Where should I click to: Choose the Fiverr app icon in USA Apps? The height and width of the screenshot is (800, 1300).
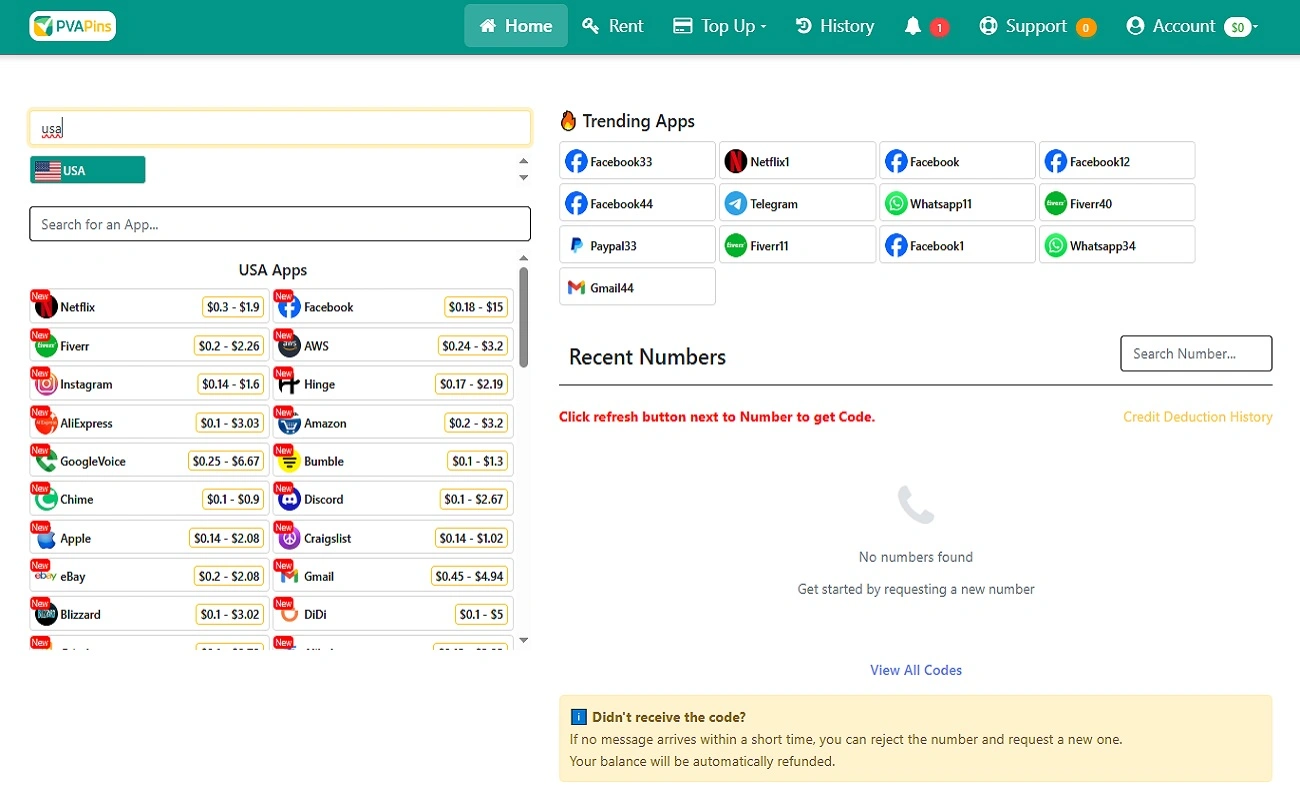click(46, 346)
